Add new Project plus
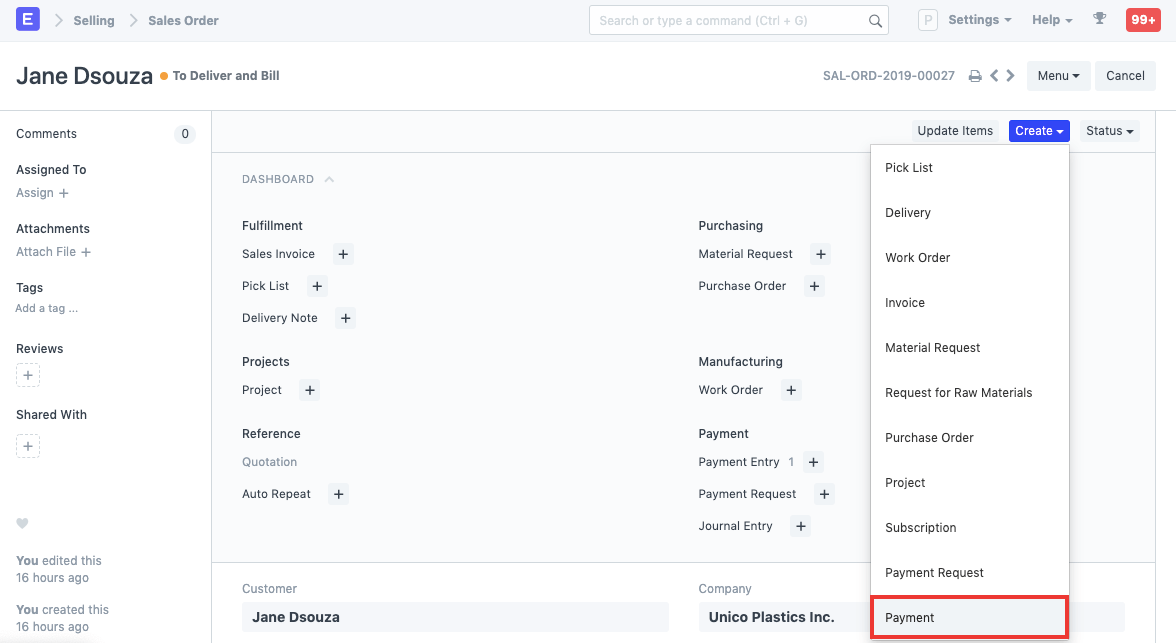 click(310, 390)
